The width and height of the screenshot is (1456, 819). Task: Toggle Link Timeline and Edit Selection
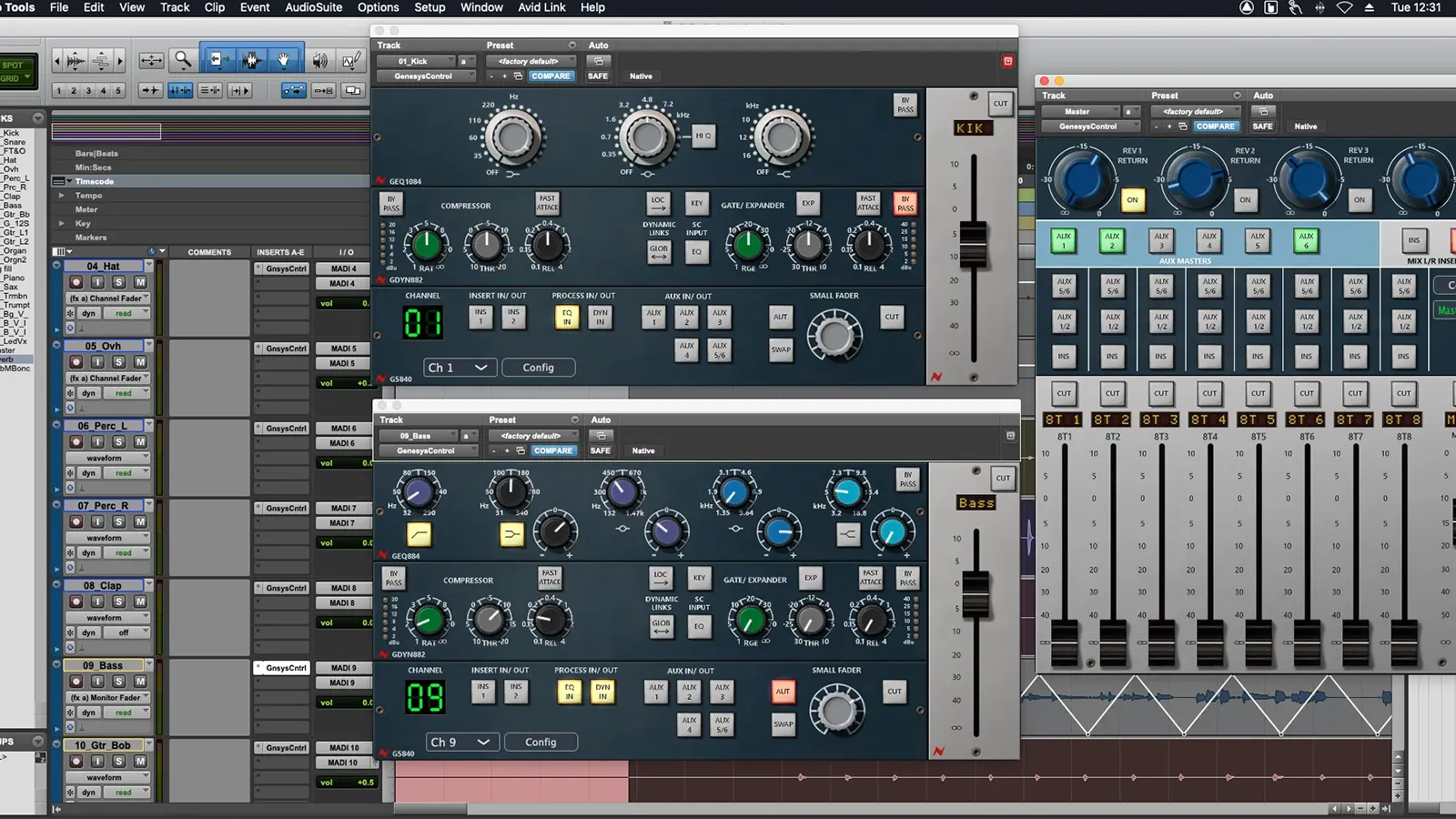[x=180, y=90]
